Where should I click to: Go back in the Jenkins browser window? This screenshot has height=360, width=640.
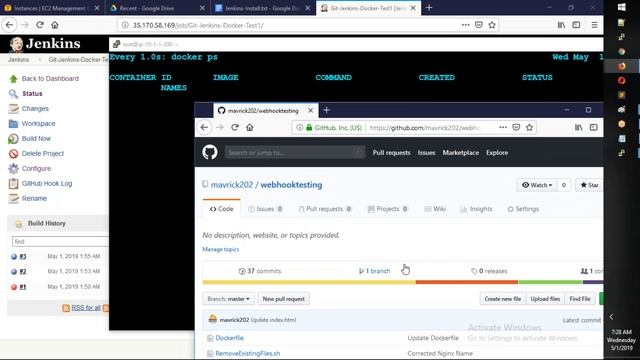click(x=9, y=25)
